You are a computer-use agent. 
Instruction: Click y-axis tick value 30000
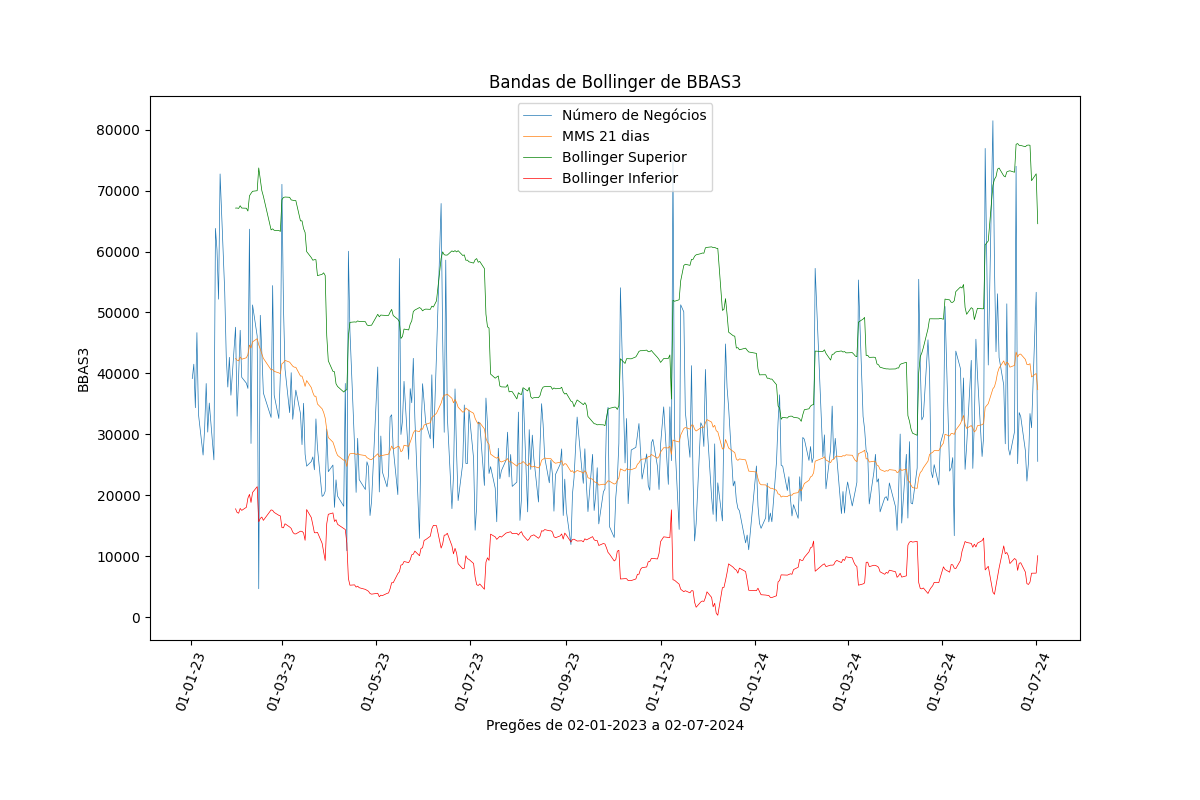point(119,435)
